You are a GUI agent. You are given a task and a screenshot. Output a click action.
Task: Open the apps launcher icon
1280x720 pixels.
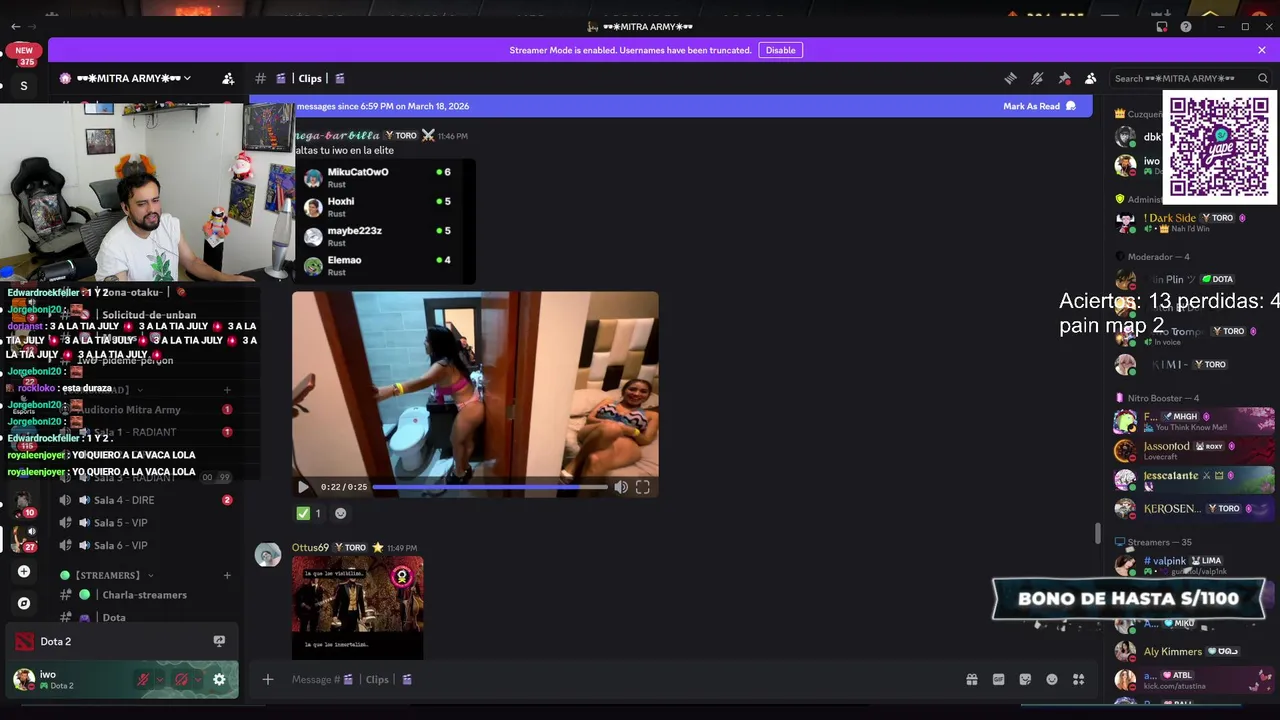(x=1078, y=680)
